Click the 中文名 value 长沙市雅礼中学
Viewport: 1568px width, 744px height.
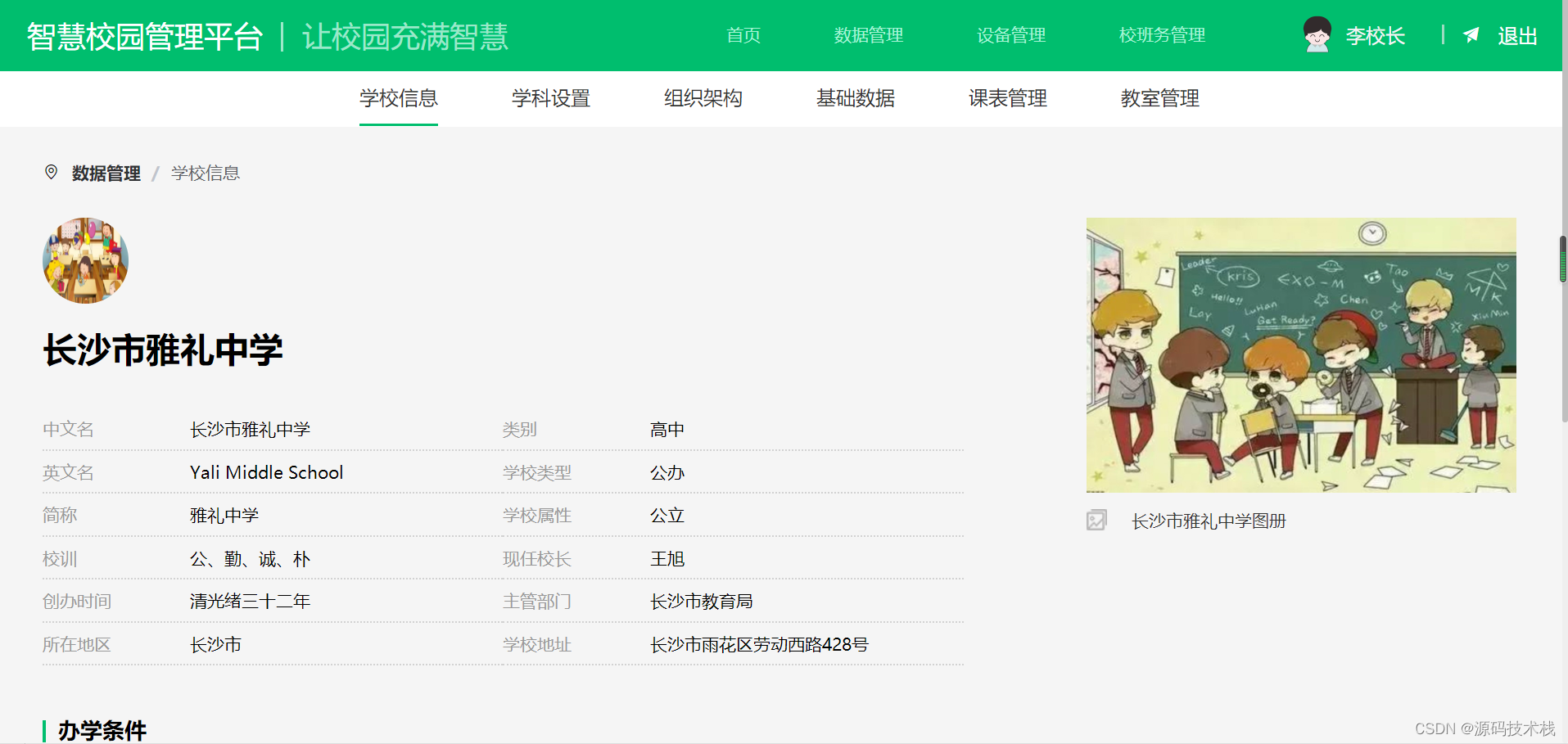251,430
